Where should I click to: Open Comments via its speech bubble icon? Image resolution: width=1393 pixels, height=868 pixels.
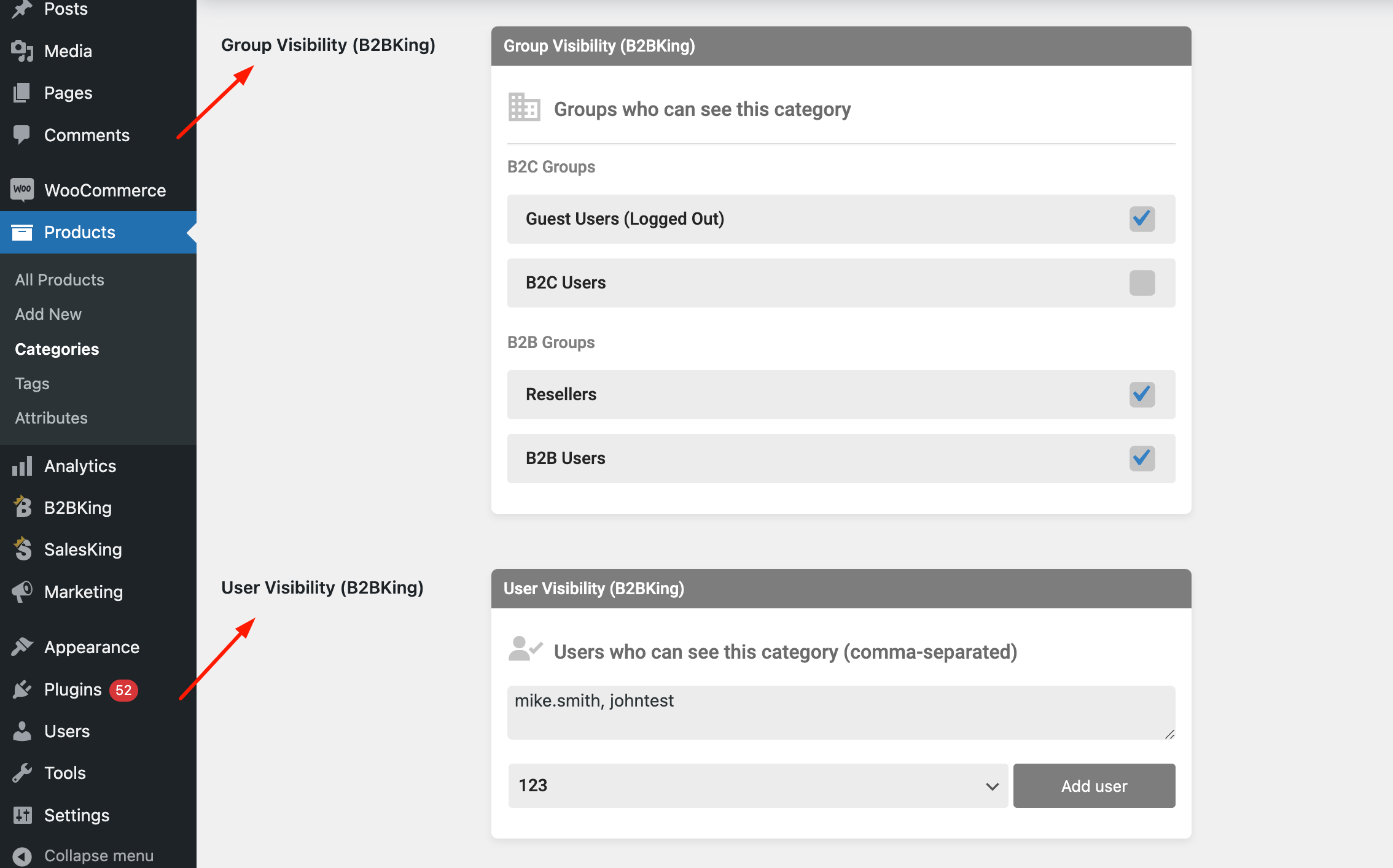coord(22,135)
